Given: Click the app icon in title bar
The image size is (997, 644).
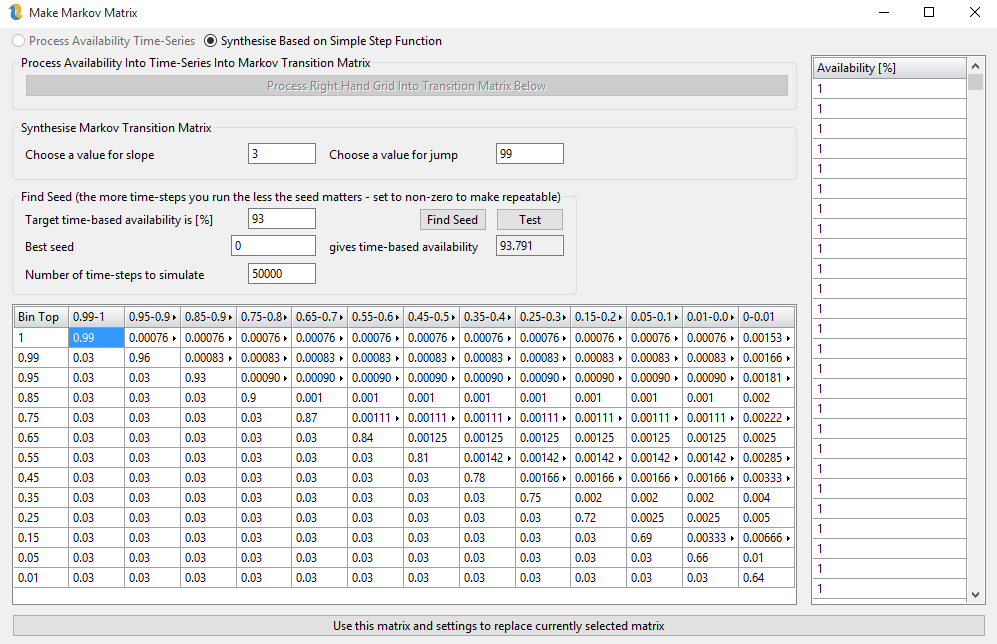Looking at the screenshot, I should pyautogui.click(x=15, y=13).
